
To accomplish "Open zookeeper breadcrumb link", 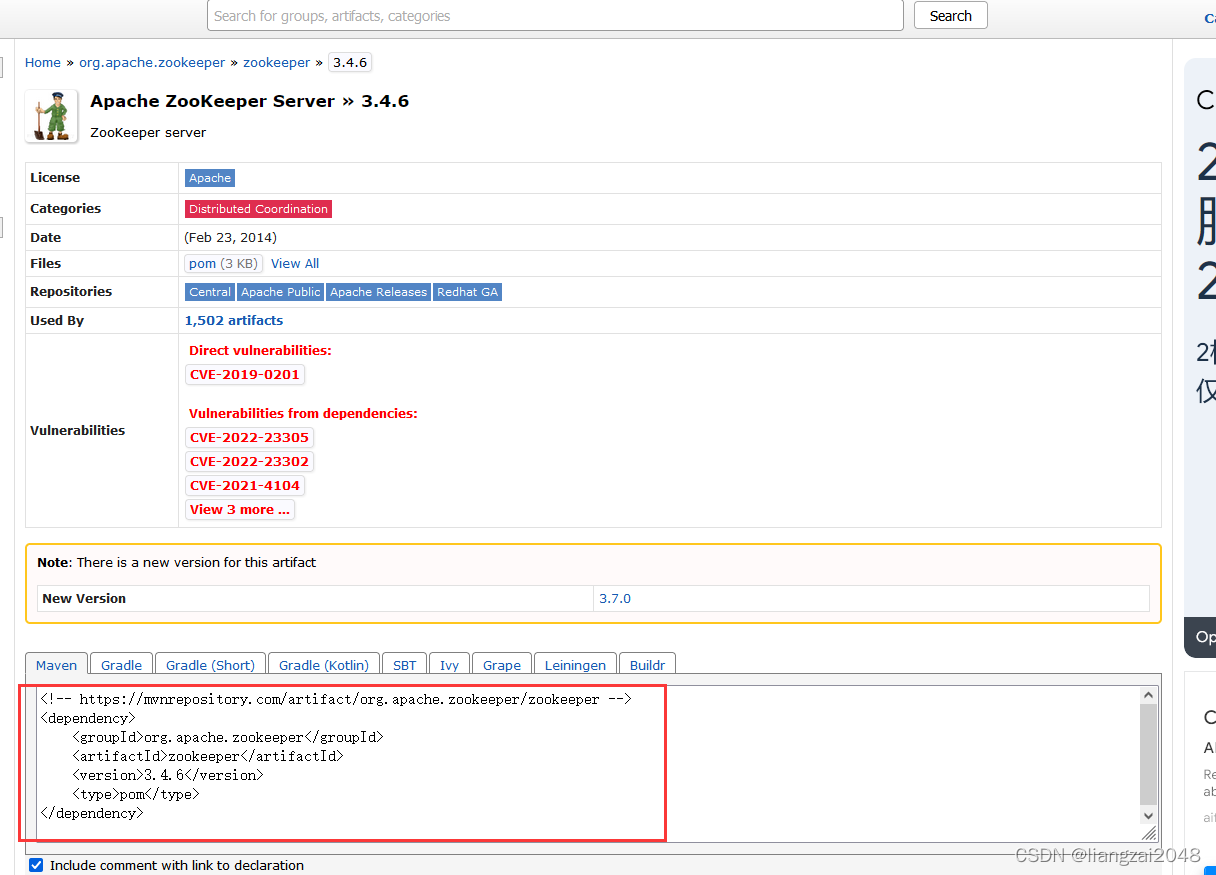I will click(x=277, y=62).
